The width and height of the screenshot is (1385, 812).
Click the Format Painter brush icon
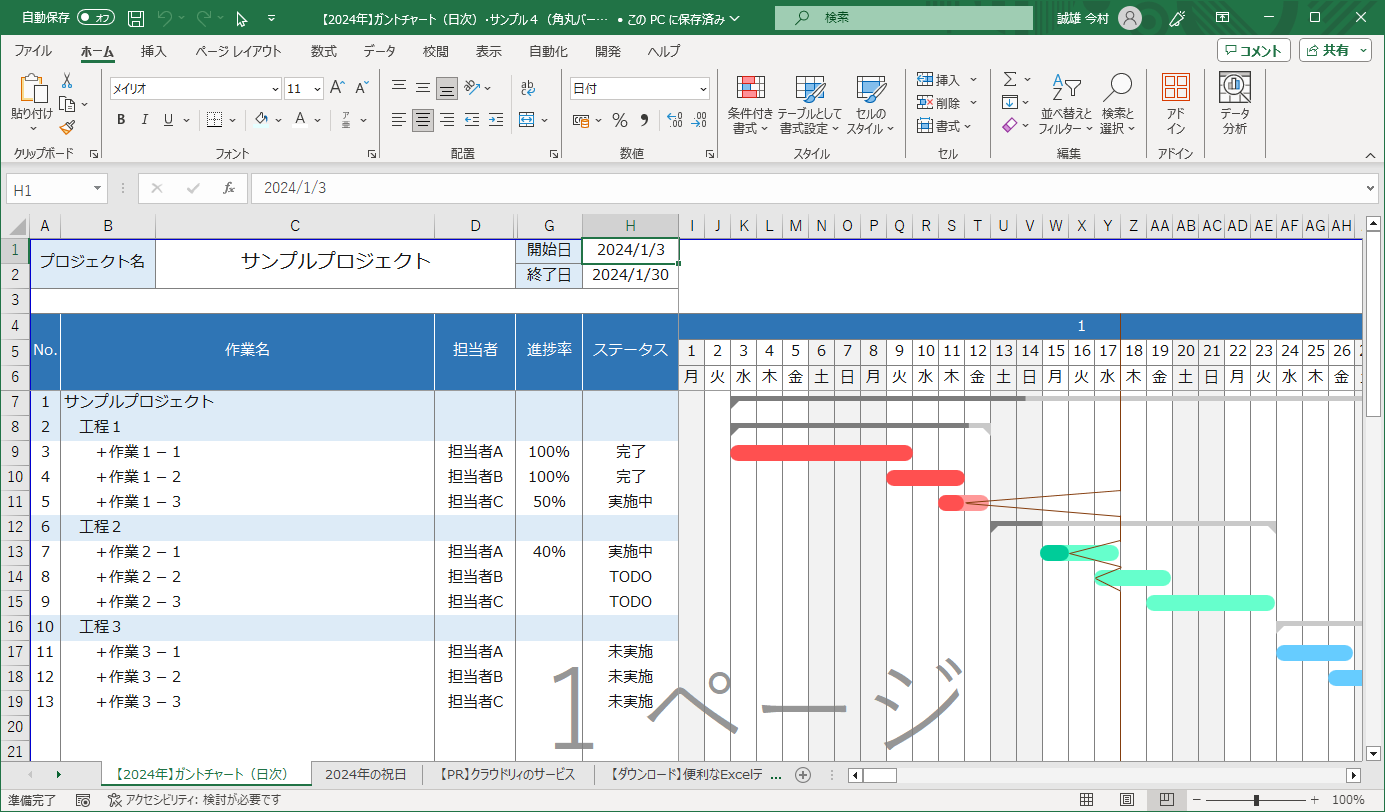67,127
